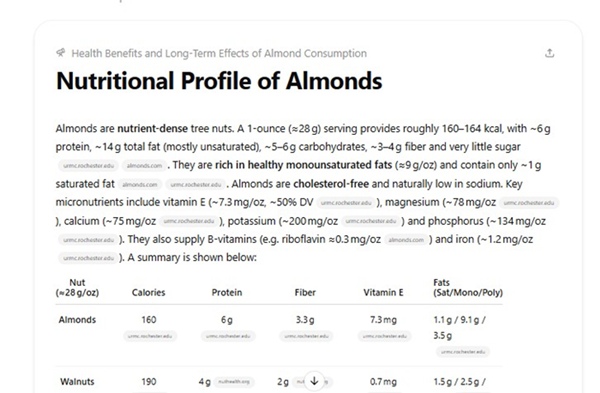Open citation under Almonds protein 6 g

(x=228, y=336)
